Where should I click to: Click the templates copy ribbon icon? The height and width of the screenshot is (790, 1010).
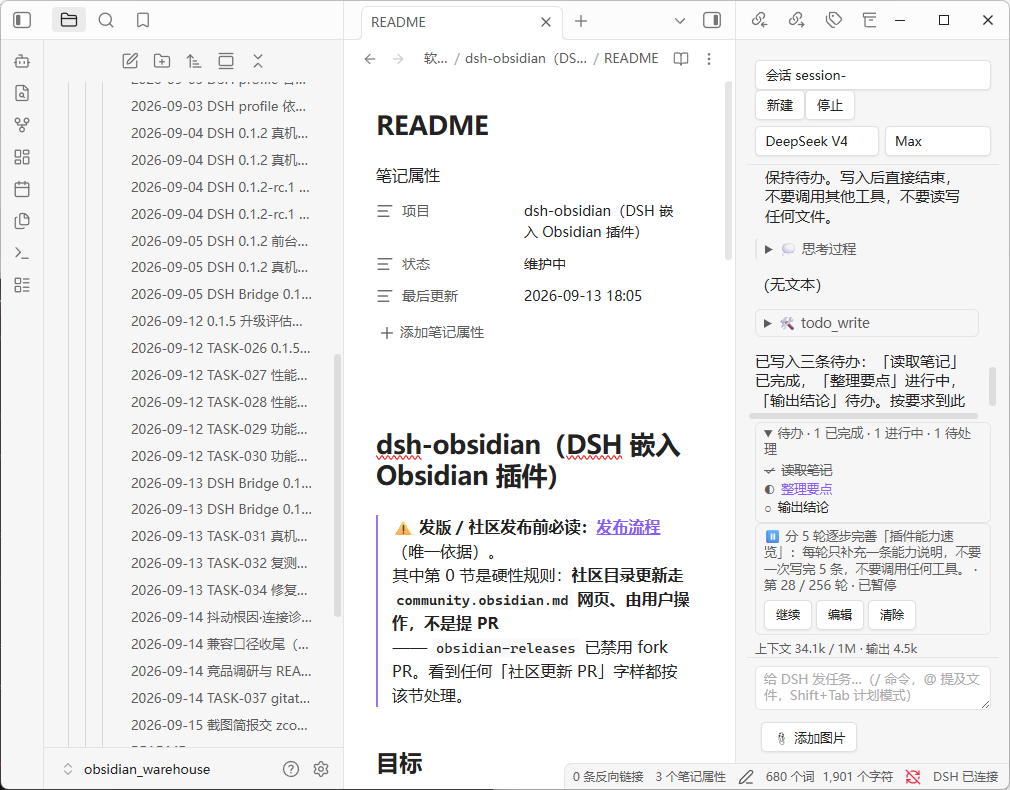tap(22, 220)
